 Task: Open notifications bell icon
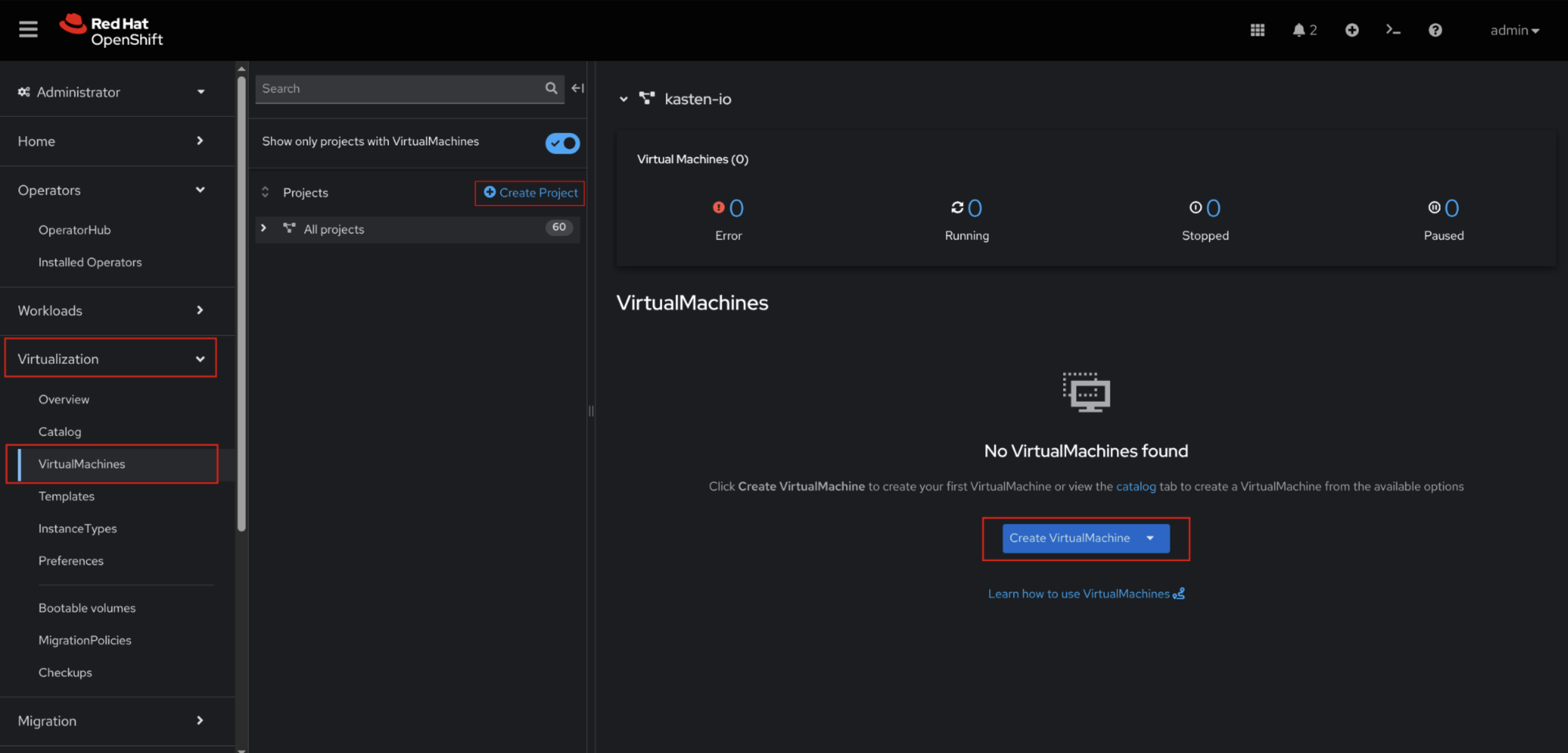(1299, 30)
